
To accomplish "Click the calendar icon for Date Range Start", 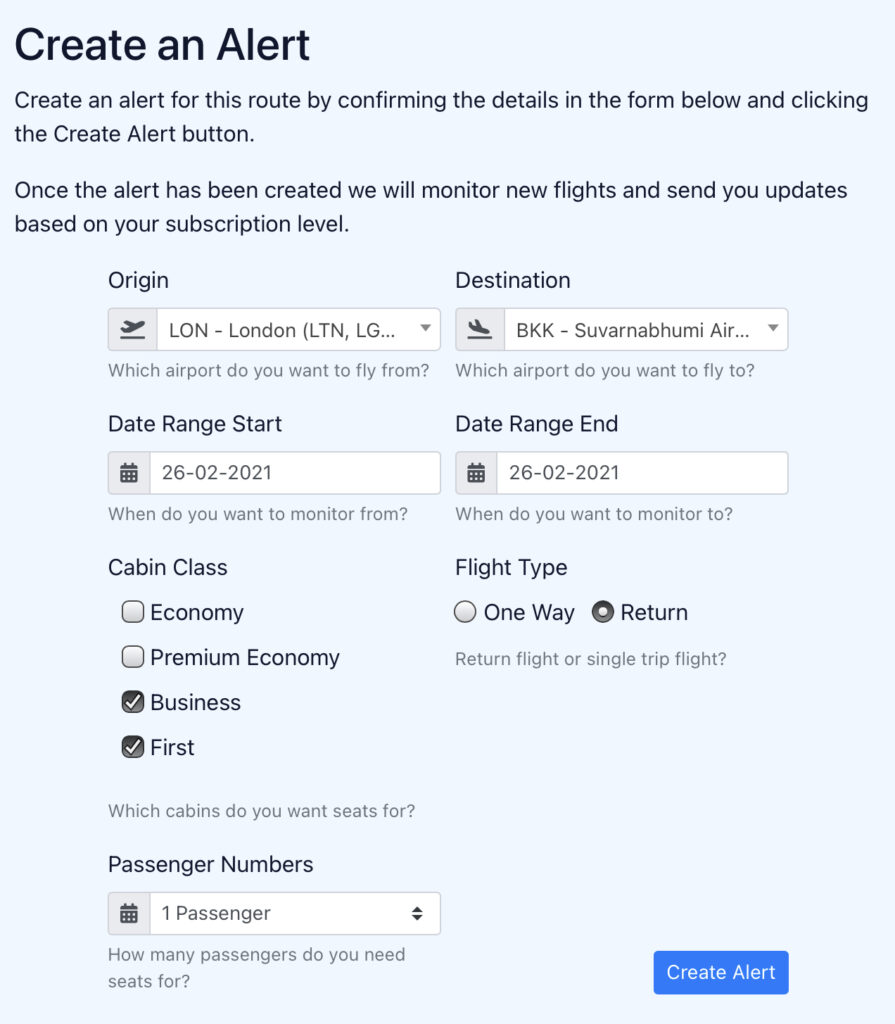I will 129,473.
